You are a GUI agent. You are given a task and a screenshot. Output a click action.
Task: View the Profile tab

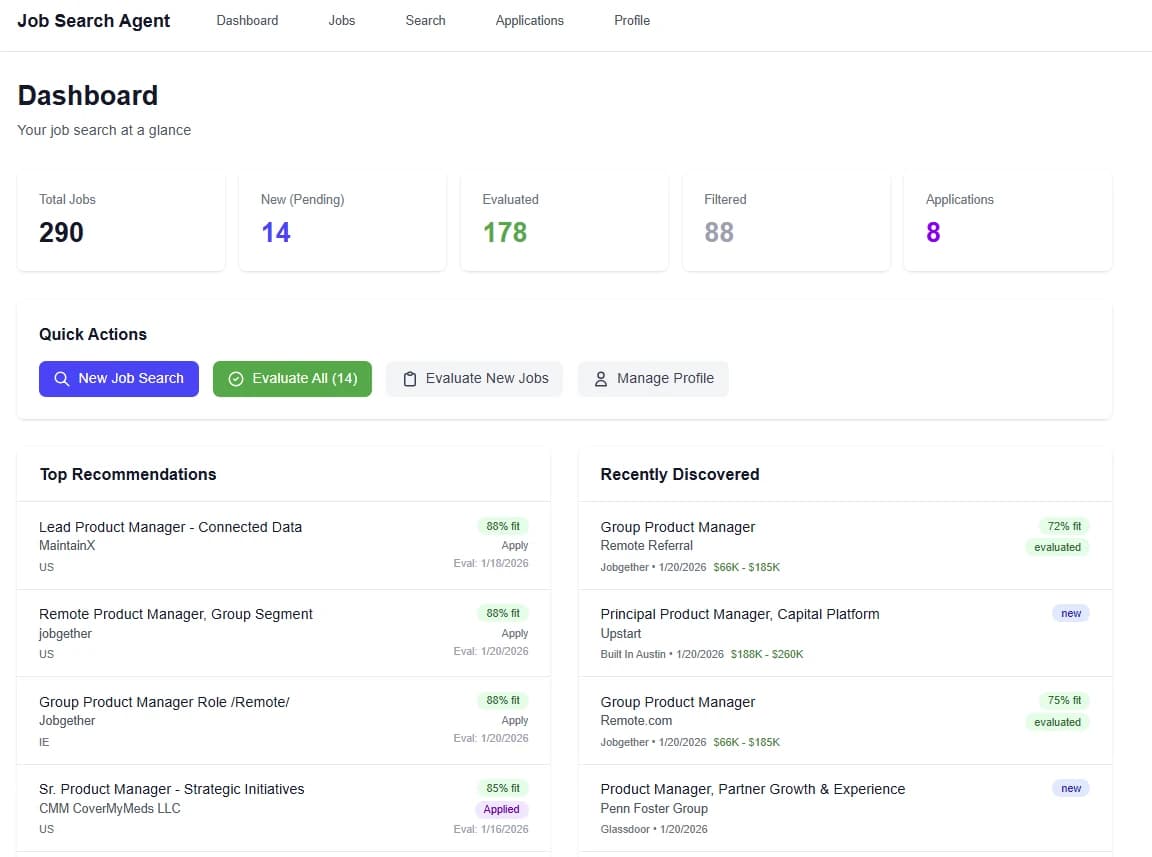coord(632,20)
